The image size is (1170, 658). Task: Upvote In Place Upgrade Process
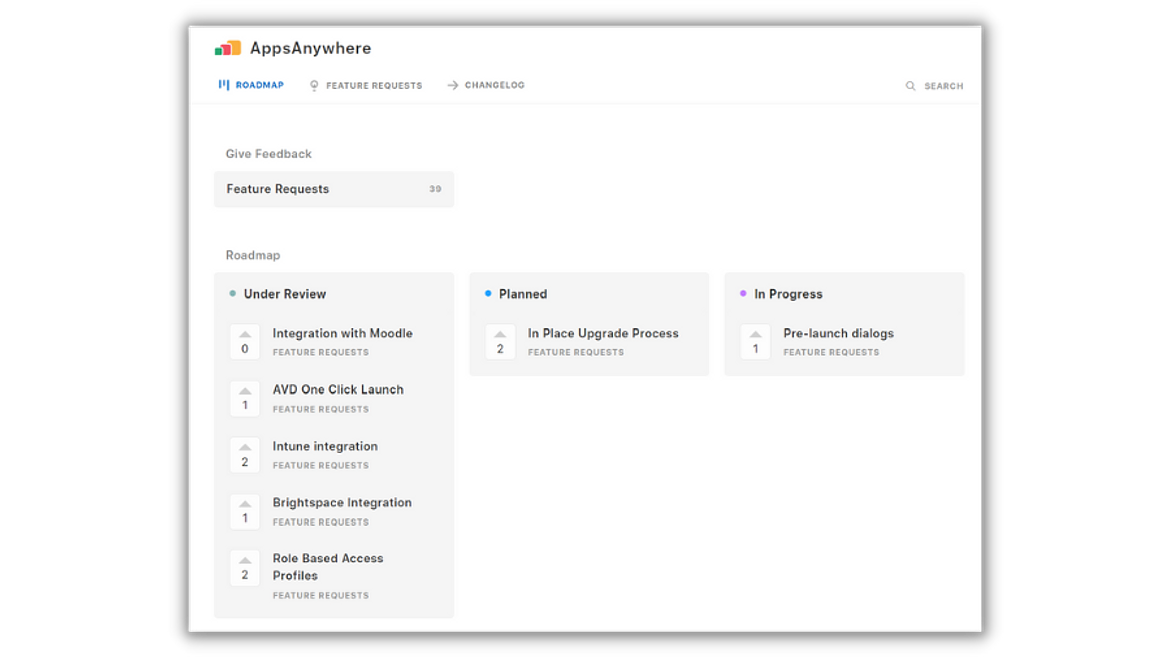pos(500,342)
